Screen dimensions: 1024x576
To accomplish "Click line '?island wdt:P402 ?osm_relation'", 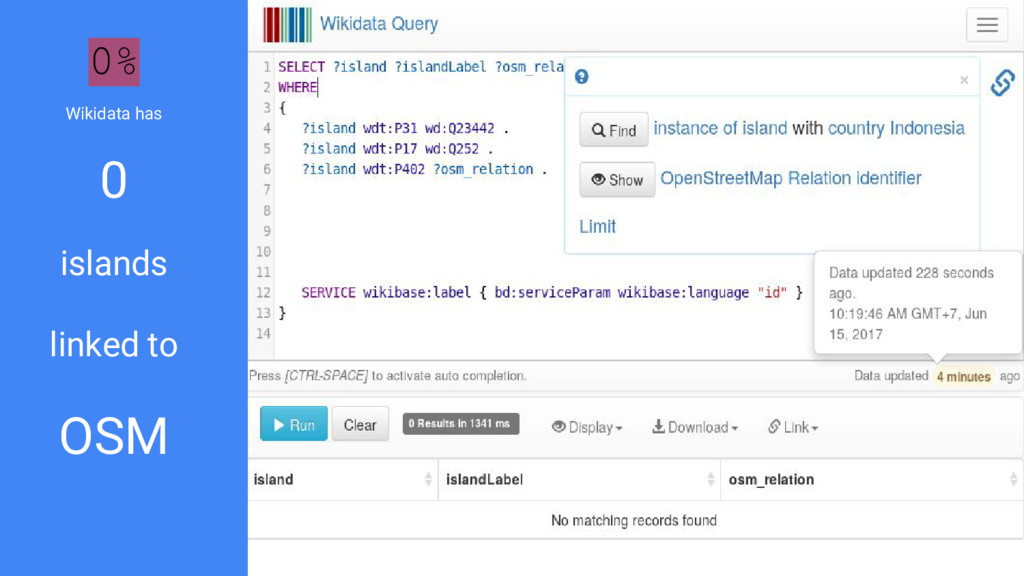I will [x=424, y=169].
